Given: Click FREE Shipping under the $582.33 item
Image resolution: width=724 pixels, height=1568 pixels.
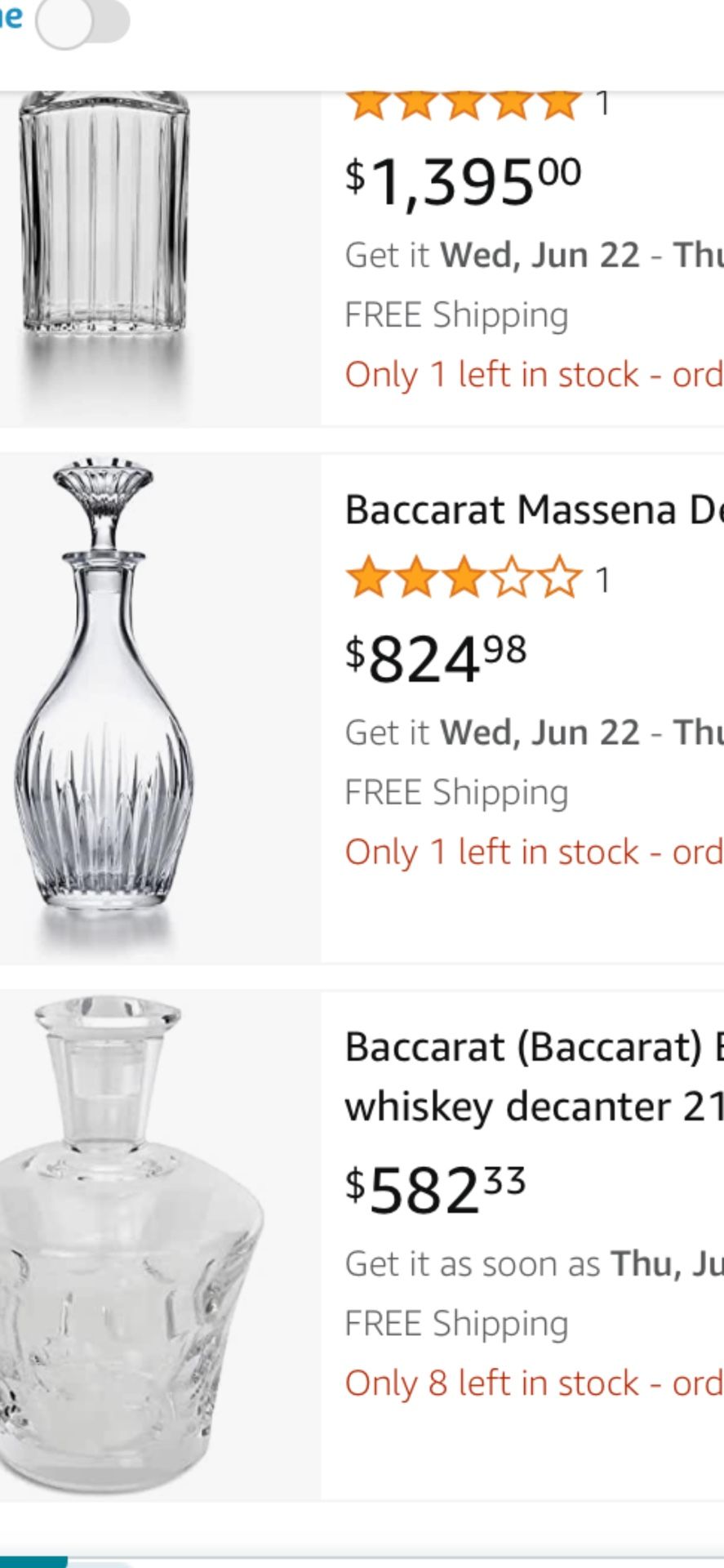Looking at the screenshot, I should 456,1323.
